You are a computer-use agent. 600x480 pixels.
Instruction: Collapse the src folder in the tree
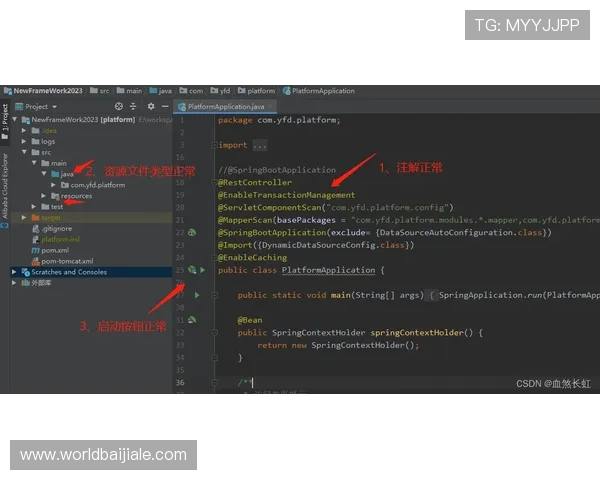click(x=26, y=152)
